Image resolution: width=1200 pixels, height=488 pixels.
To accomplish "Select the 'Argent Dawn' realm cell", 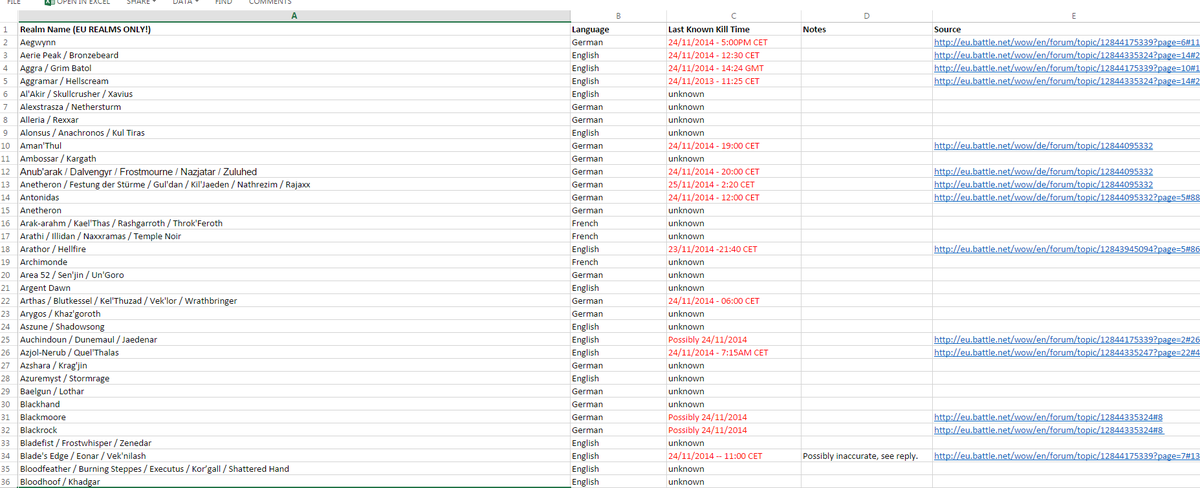I will point(293,288).
